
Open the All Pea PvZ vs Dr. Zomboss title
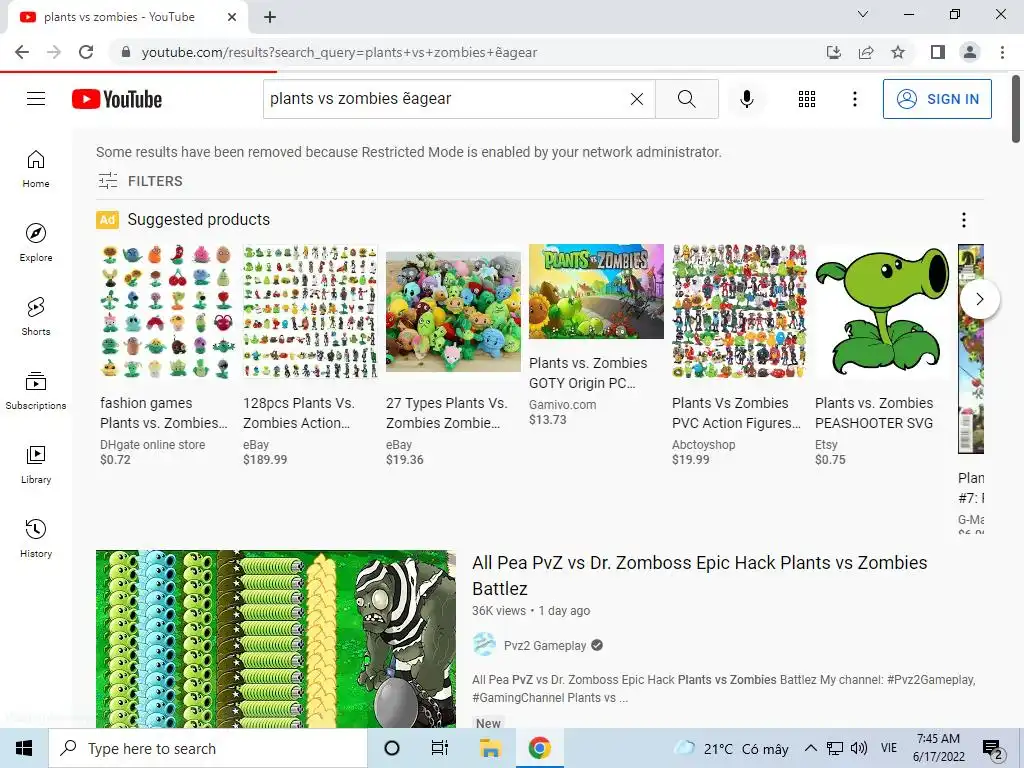pos(699,575)
